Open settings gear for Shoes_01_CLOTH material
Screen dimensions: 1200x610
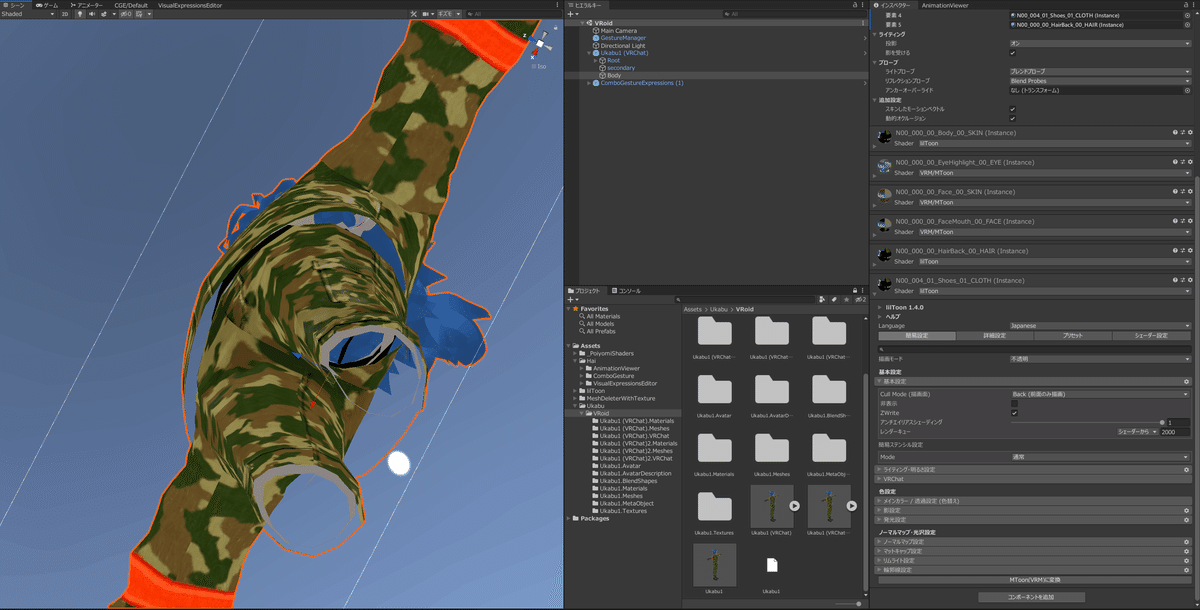coord(1190,280)
